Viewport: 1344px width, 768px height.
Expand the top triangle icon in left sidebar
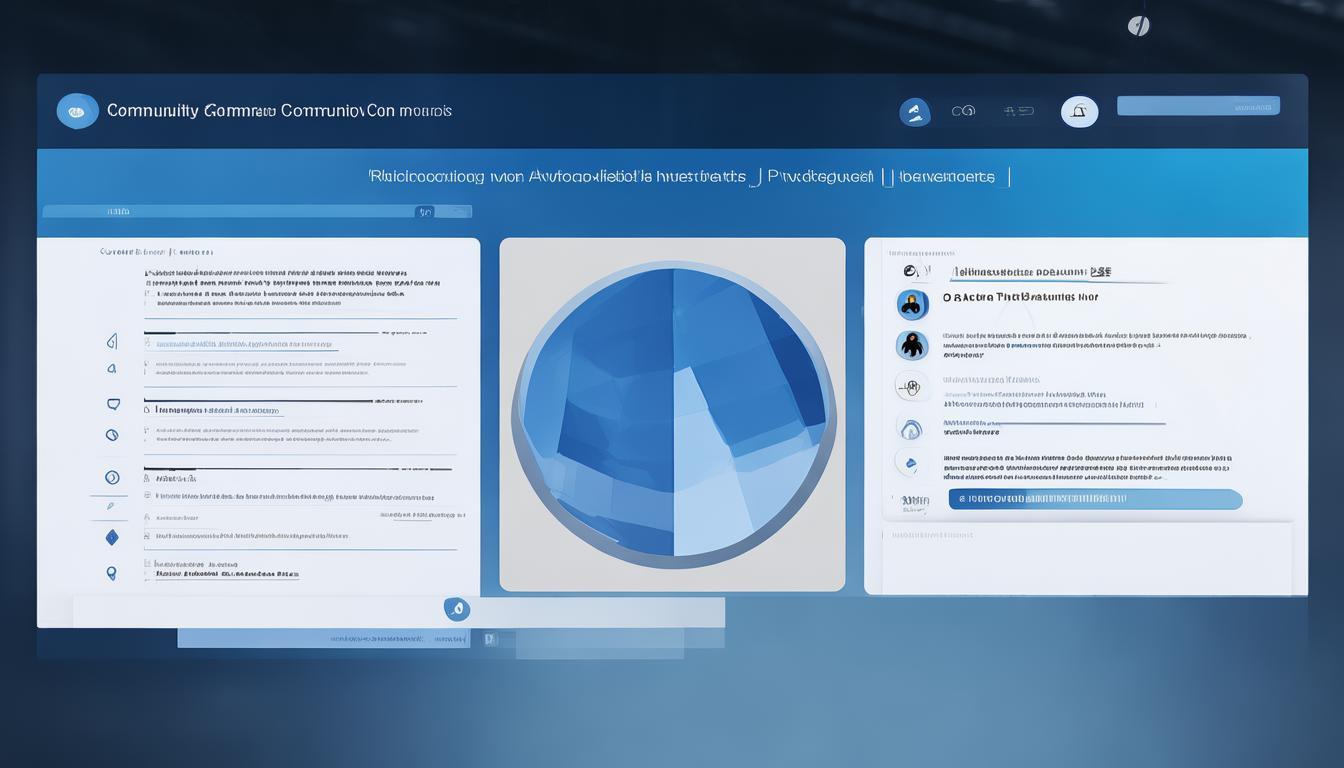tap(112, 342)
